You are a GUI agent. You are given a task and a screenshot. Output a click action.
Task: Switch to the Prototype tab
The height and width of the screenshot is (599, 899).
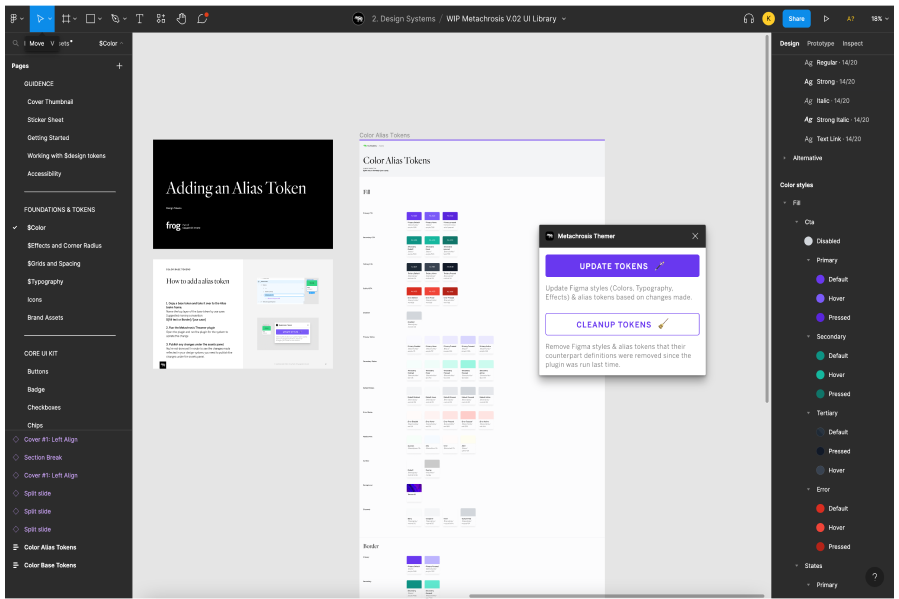pos(820,43)
